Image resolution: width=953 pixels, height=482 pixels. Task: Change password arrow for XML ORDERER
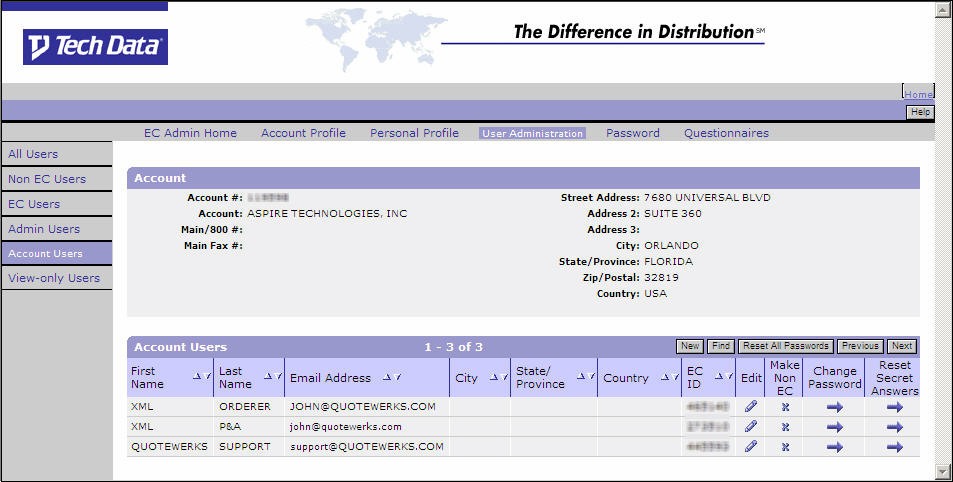pyautogui.click(x=834, y=407)
